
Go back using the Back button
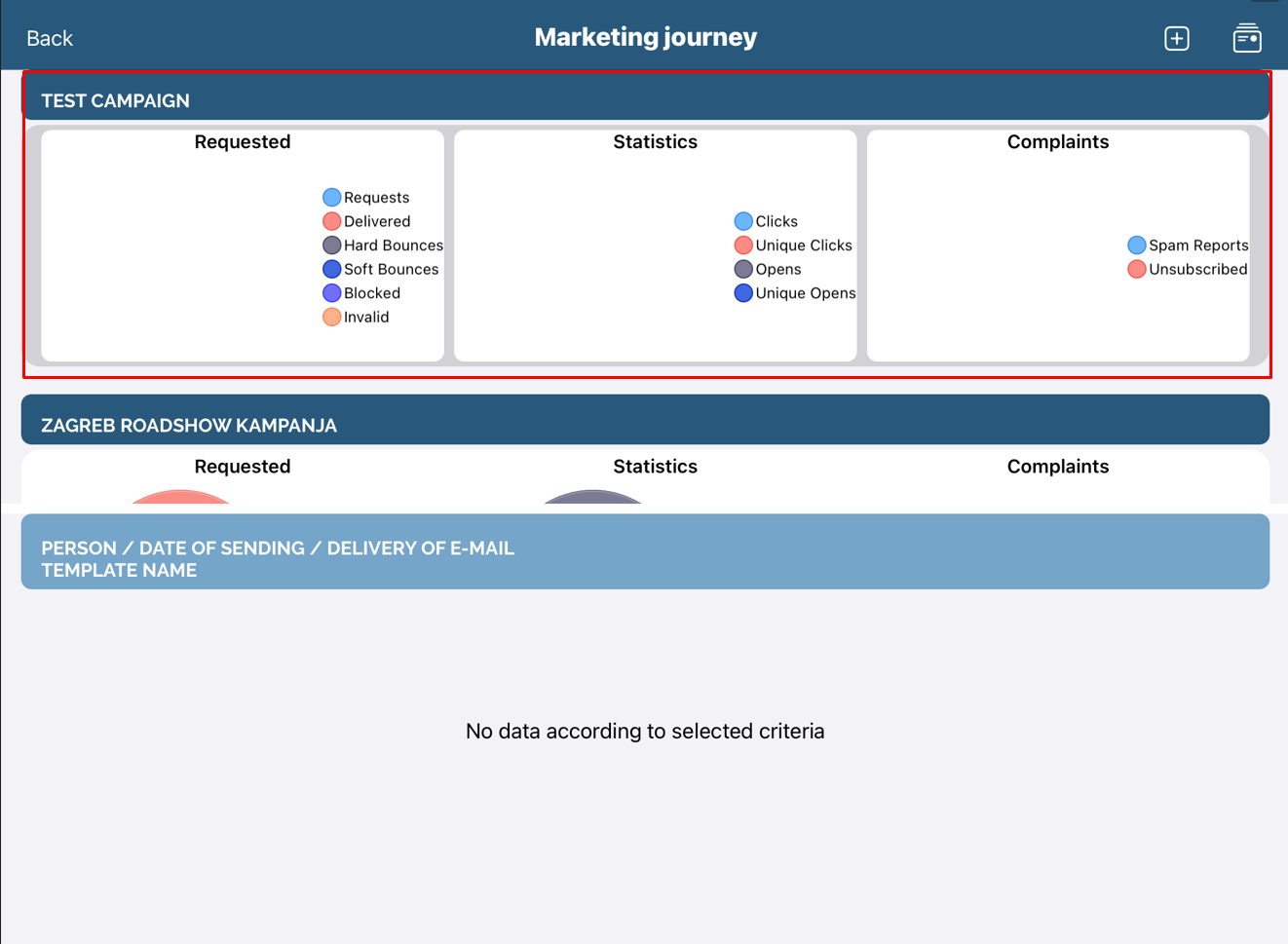(50, 38)
